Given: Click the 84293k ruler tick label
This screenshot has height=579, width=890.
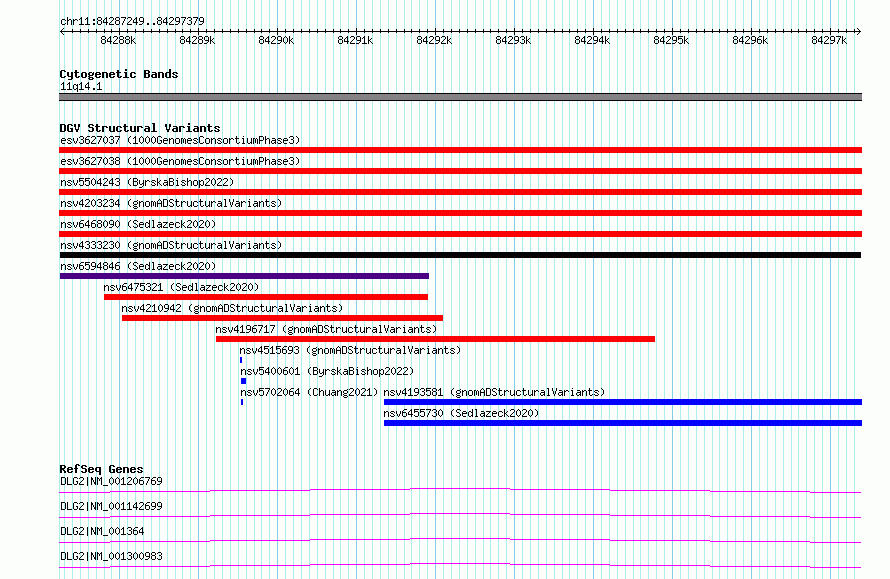Looking at the screenshot, I should pyautogui.click(x=514, y=40).
